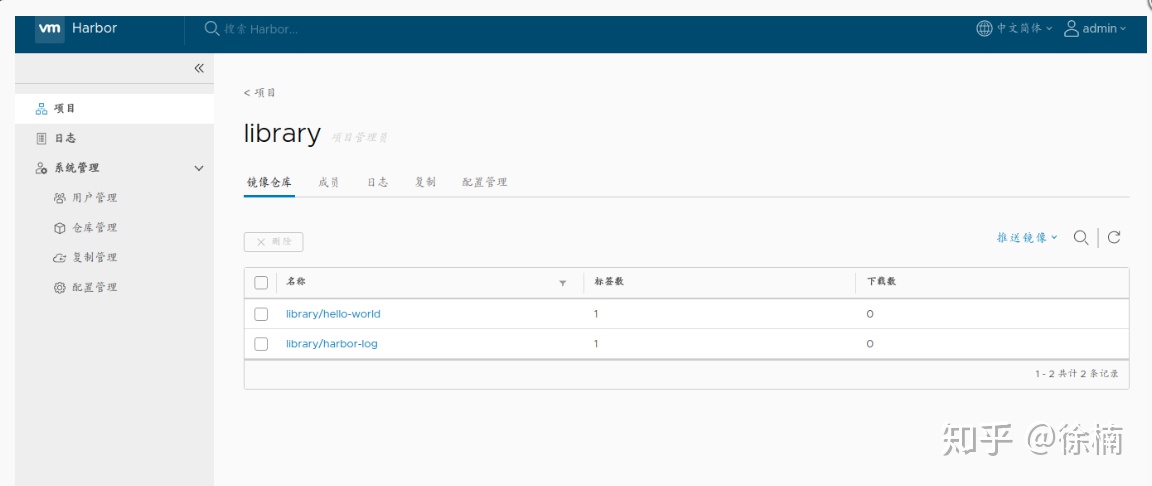Click hello-world's 下载数 value 0
The height and width of the screenshot is (486, 1152).
pyautogui.click(x=870, y=314)
